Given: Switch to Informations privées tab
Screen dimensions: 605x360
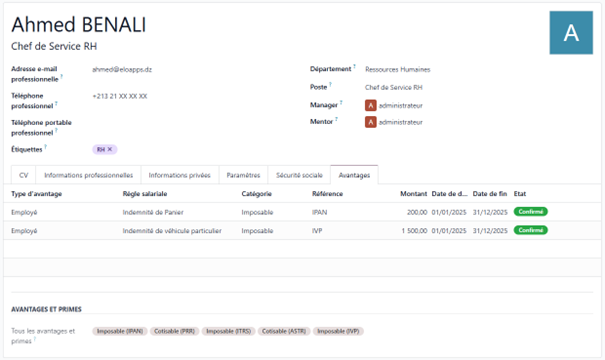Looking at the screenshot, I should point(179,175).
